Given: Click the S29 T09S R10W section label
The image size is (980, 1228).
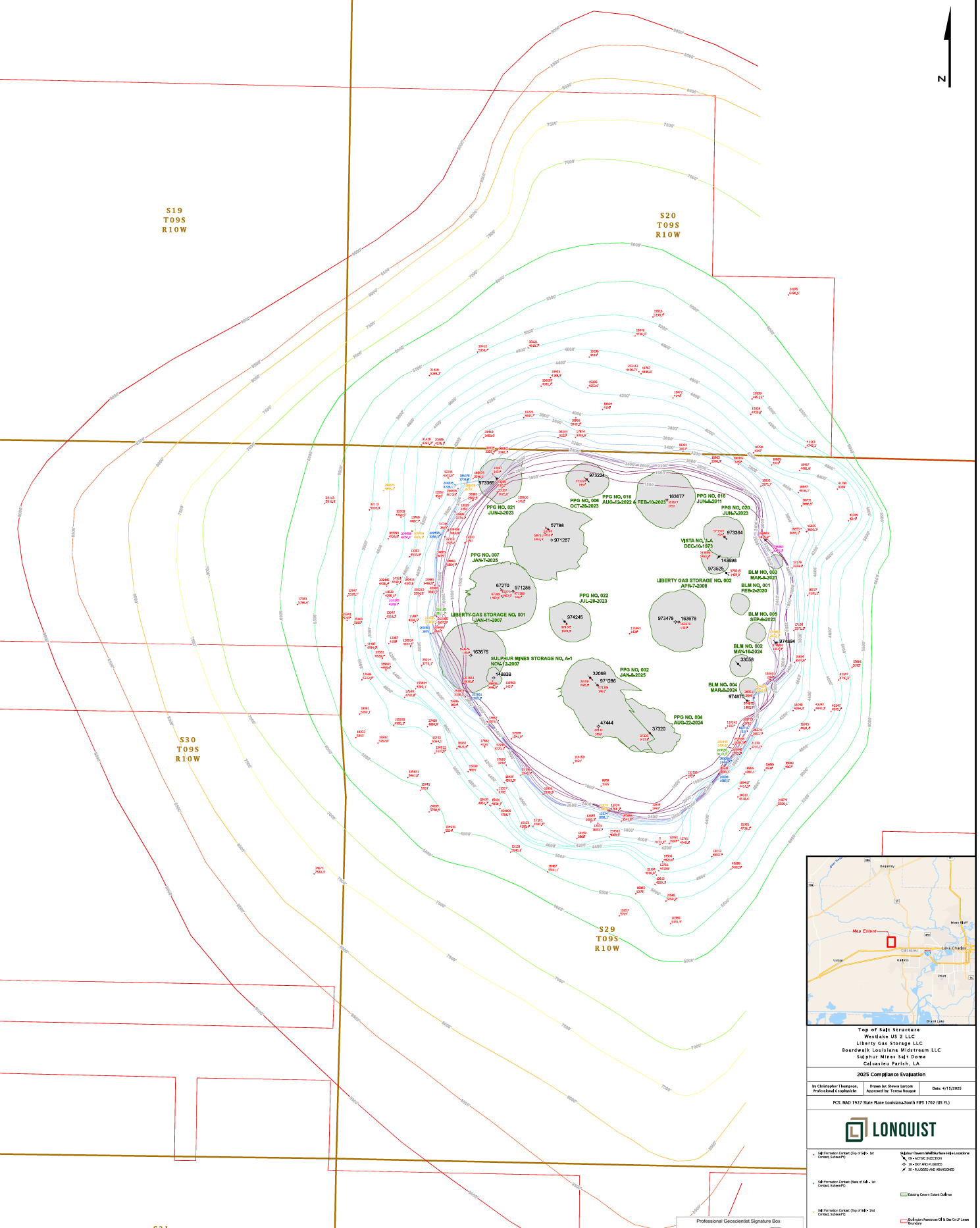Looking at the screenshot, I should (607, 939).
